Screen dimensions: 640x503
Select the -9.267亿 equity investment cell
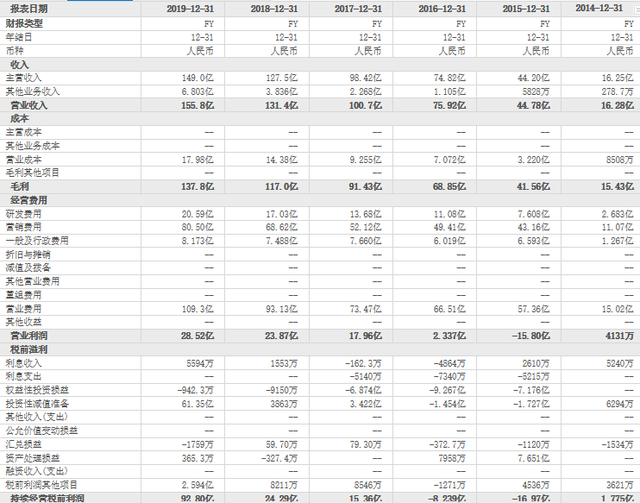[447, 390]
